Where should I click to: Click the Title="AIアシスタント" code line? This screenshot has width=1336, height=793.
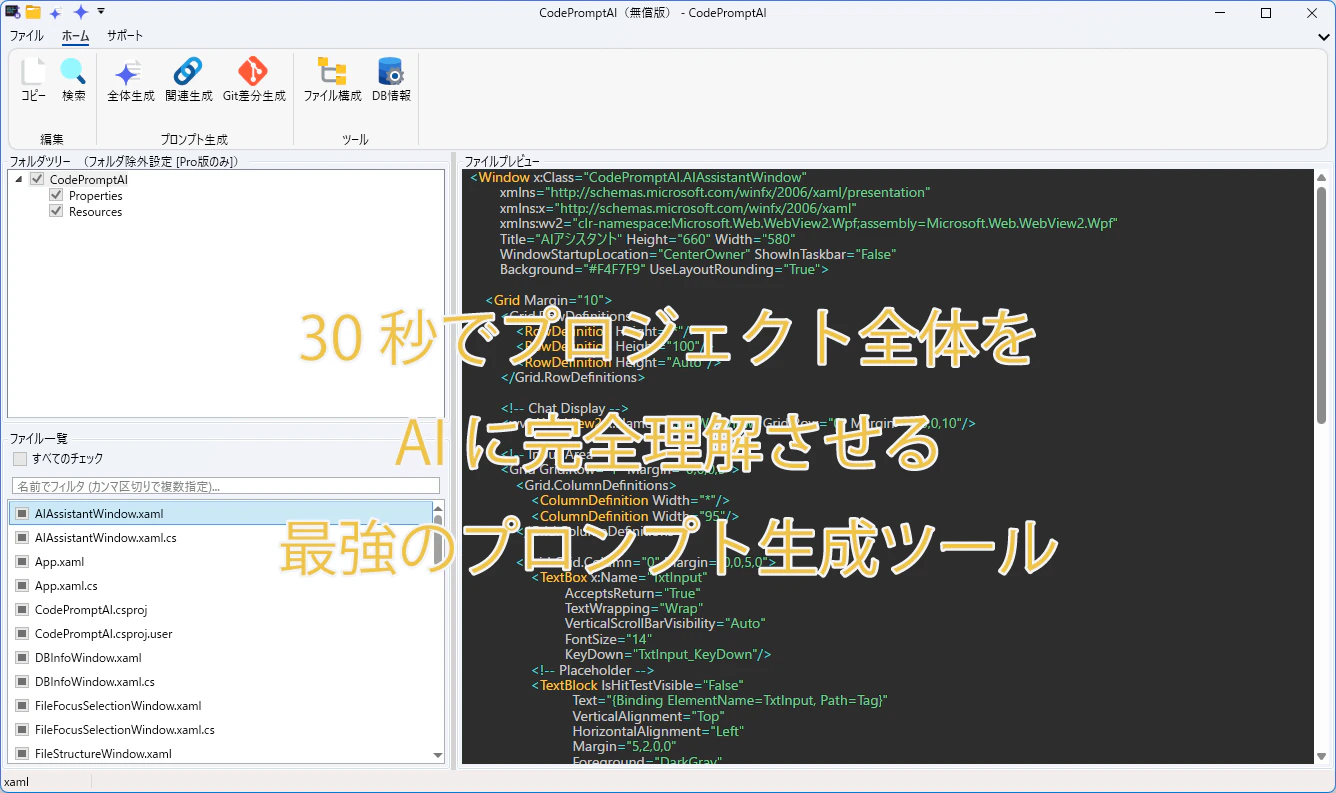[648, 239]
